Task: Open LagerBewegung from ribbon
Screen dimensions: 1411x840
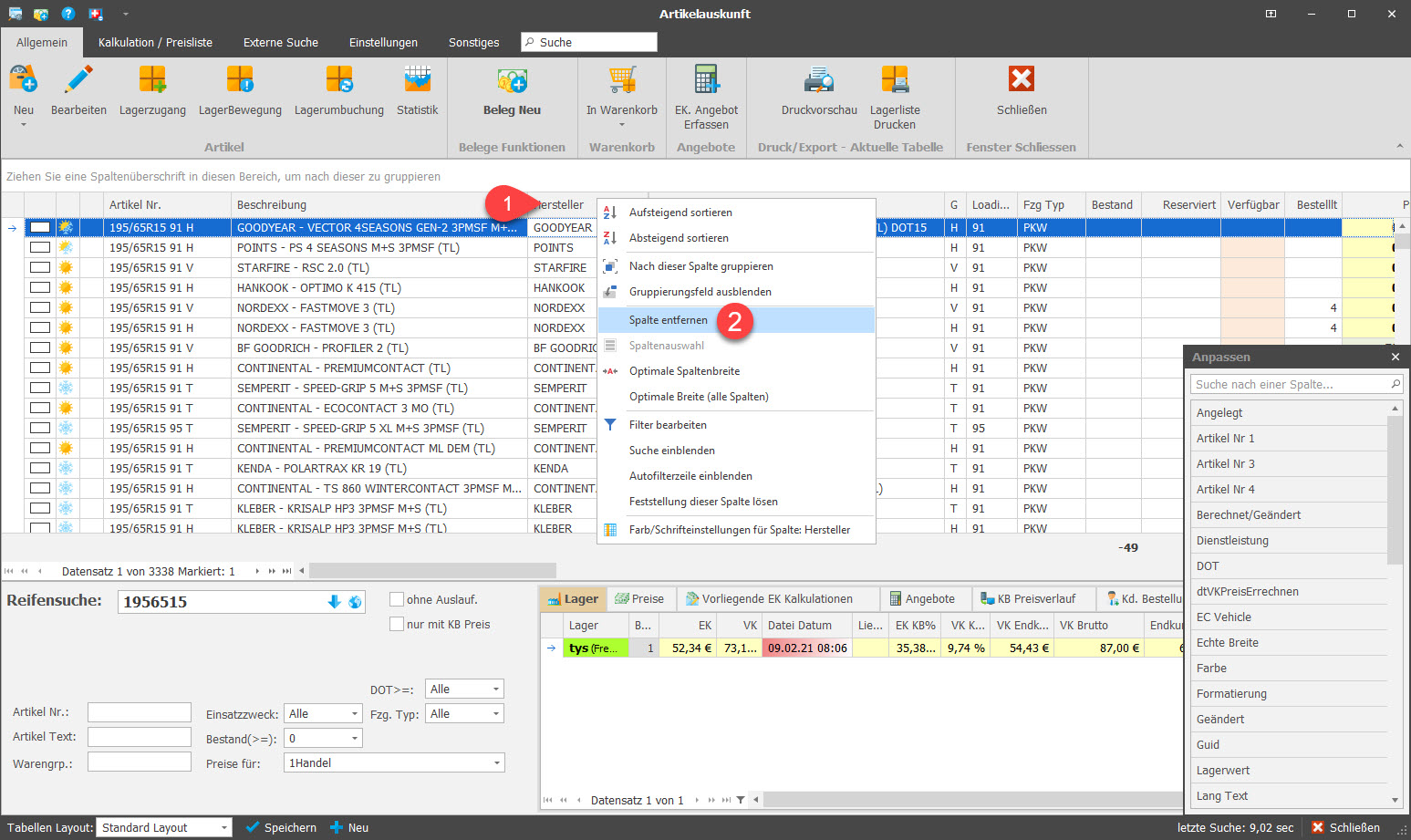Action: [240, 80]
